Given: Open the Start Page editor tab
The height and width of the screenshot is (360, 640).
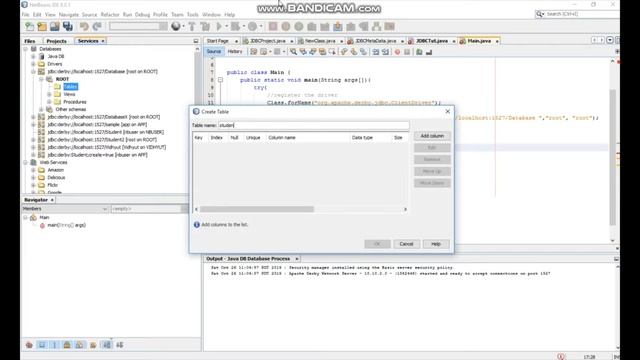Looking at the screenshot, I should click(218, 41).
